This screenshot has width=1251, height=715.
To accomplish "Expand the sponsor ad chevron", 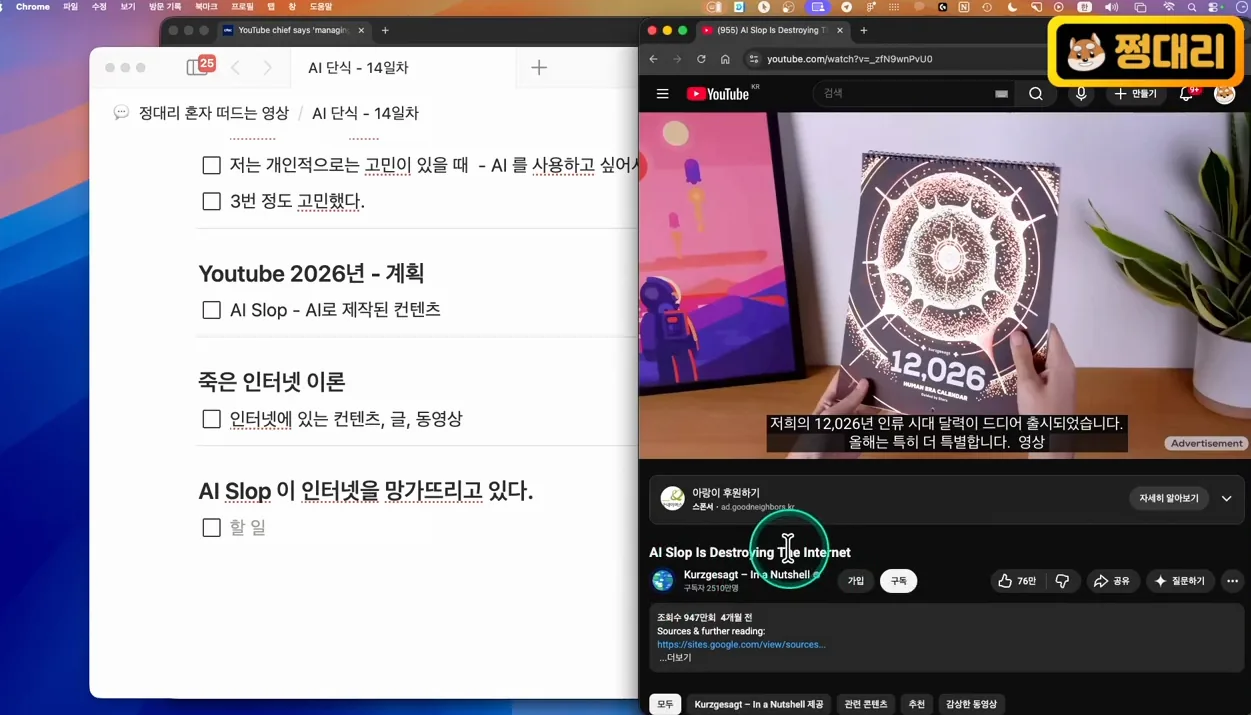I will click(1226, 498).
